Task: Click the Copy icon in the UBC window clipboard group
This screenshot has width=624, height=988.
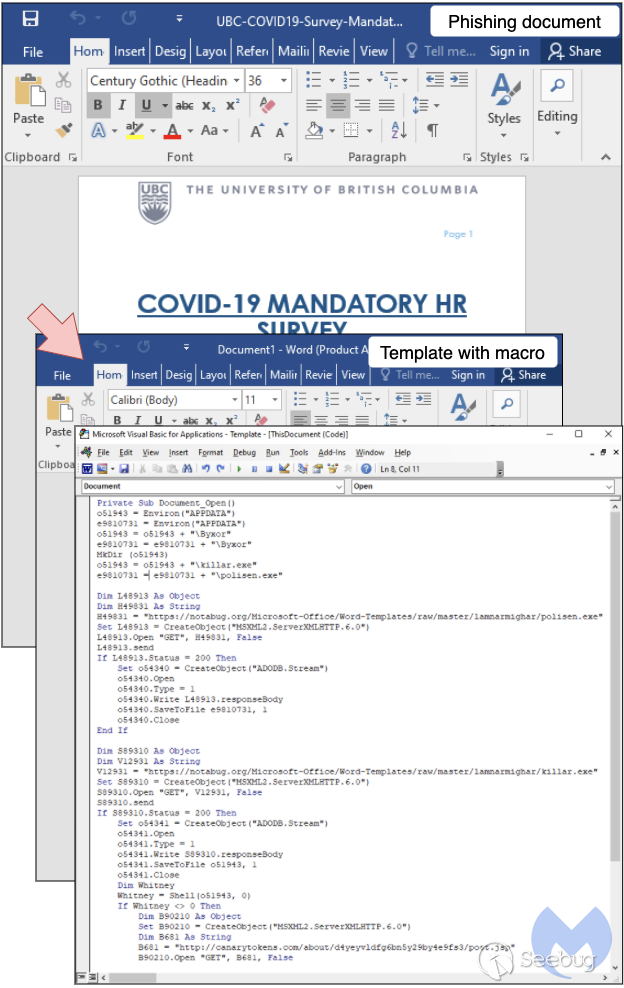Action: pyautogui.click(x=62, y=105)
